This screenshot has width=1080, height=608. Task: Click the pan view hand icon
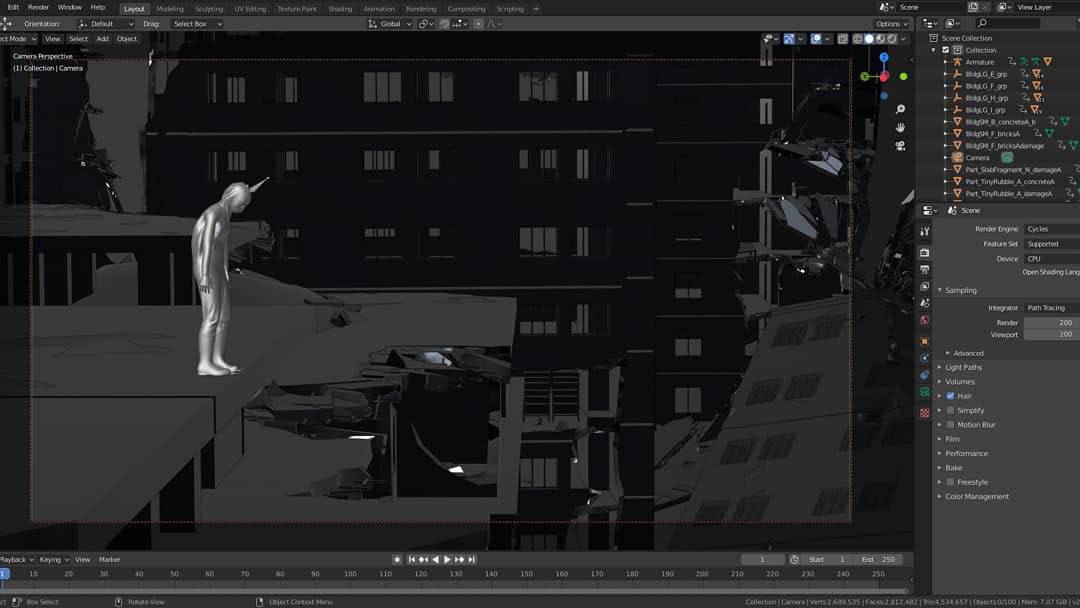pos(900,127)
